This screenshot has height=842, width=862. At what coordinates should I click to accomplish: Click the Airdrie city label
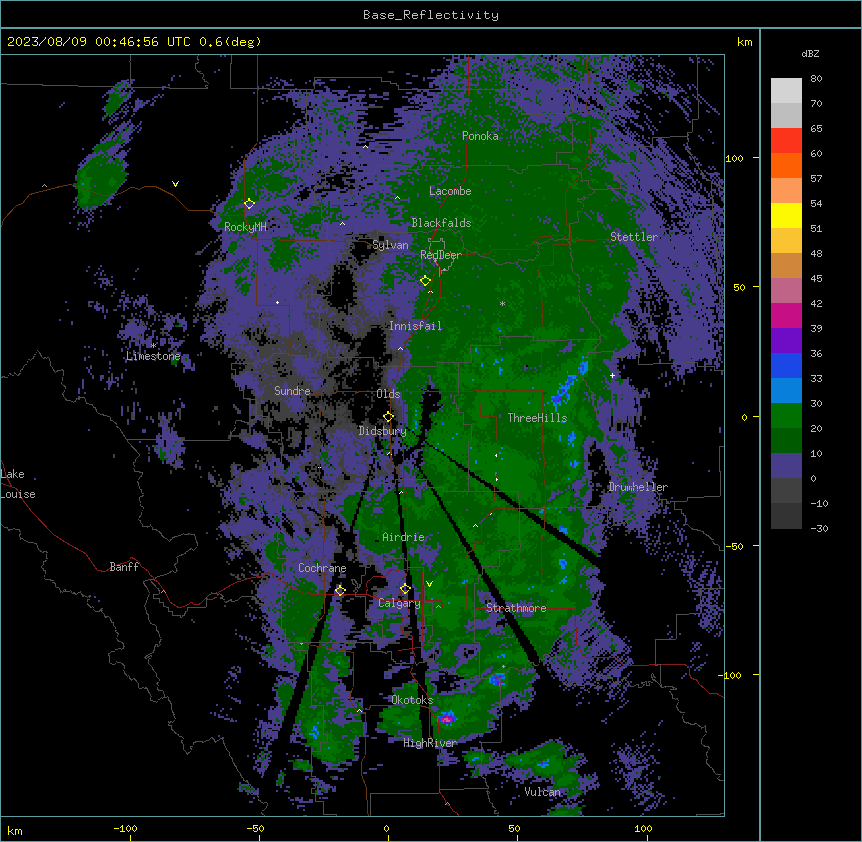point(404,537)
